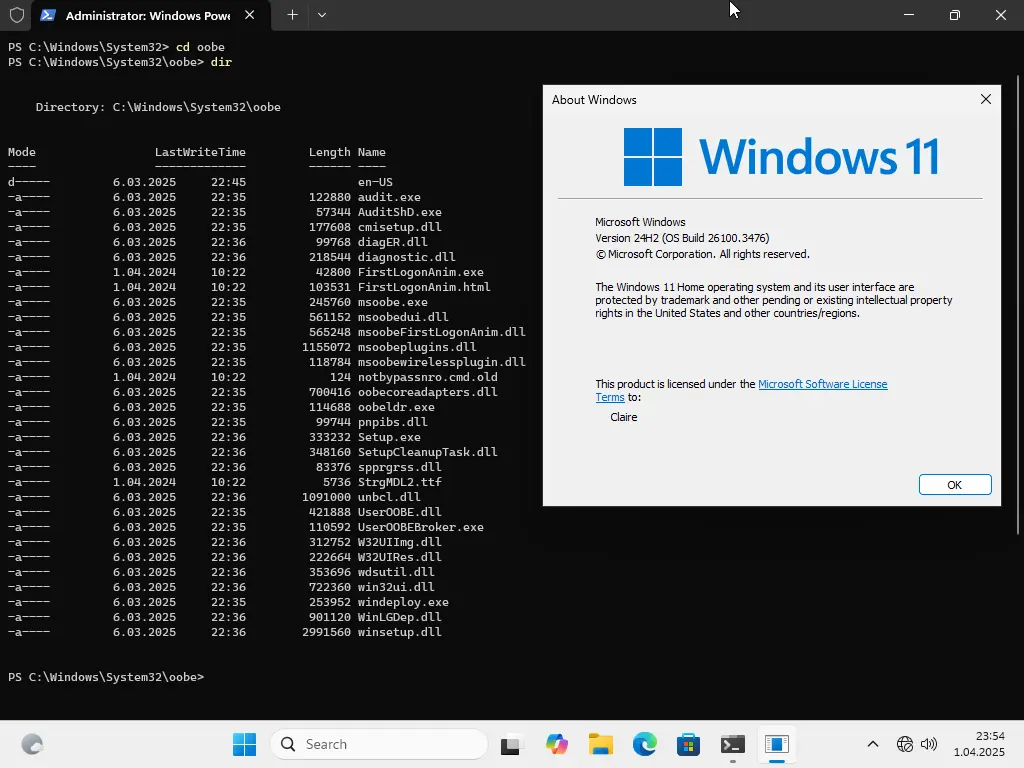
Task: Open the Windows Start menu
Action: tap(244, 744)
